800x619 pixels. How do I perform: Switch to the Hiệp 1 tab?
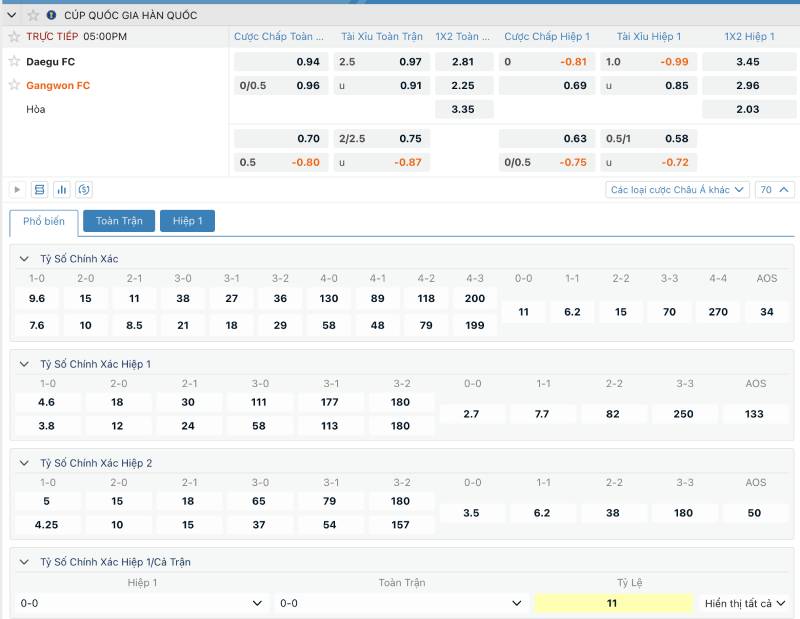[x=187, y=220]
